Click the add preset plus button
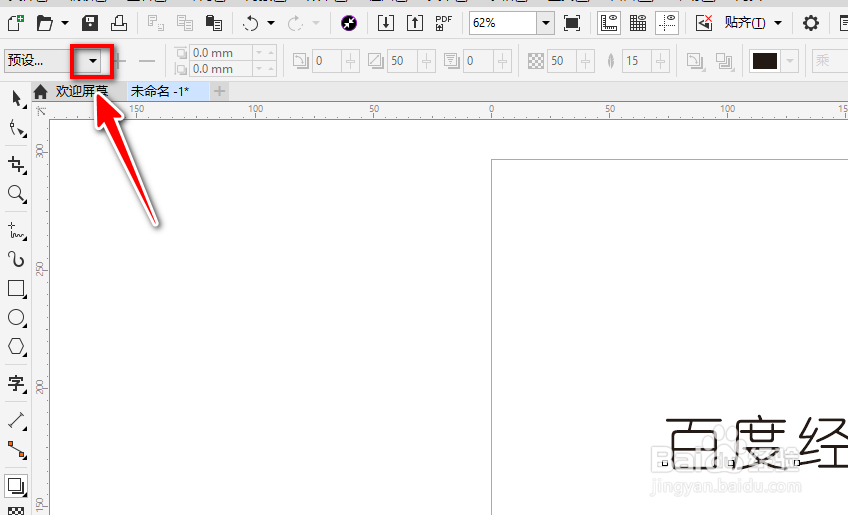Screen dimensions: 848x515 pos(120,61)
